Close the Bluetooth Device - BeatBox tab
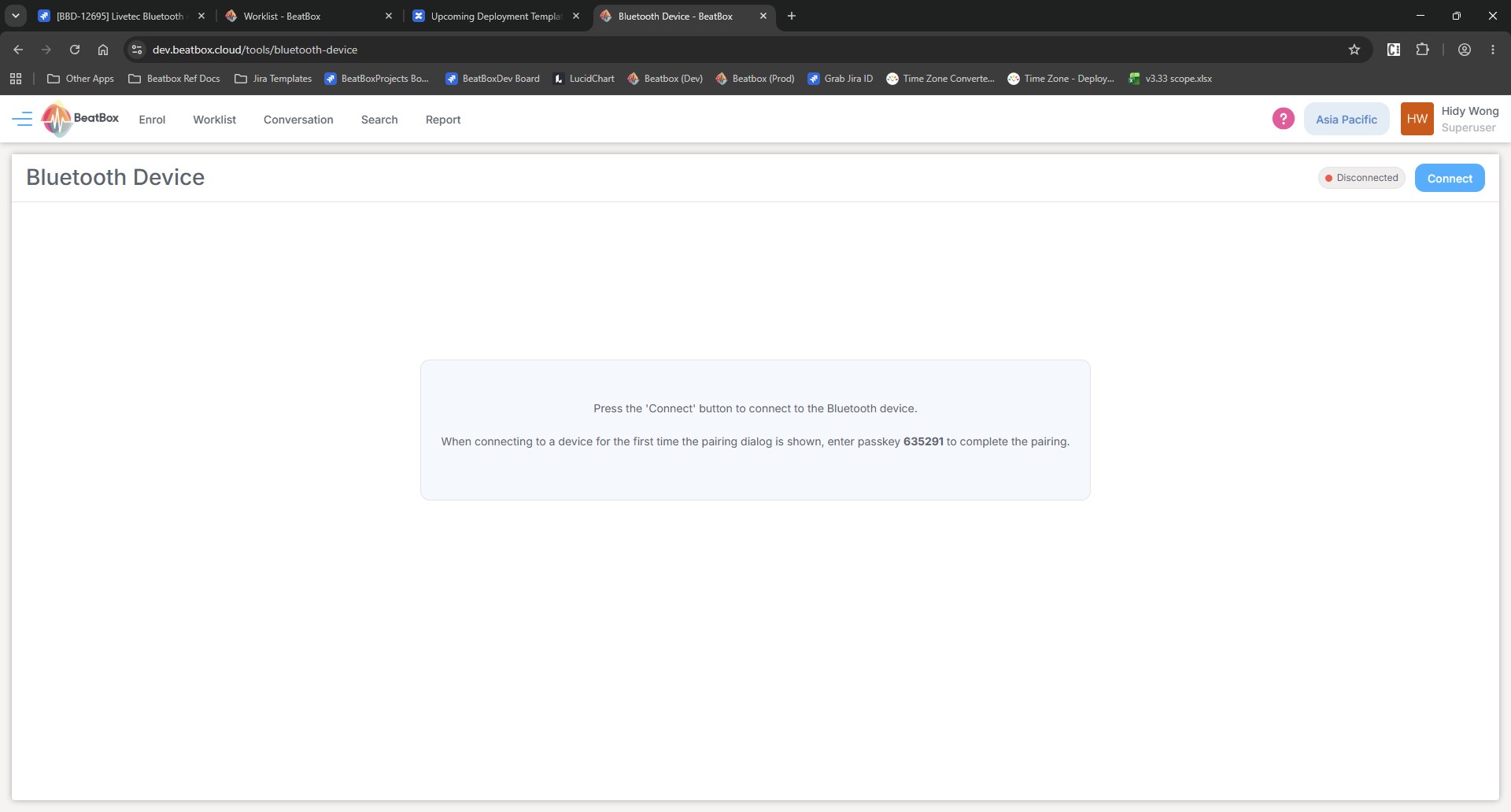Viewport: 1511px width, 812px height. (763, 16)
